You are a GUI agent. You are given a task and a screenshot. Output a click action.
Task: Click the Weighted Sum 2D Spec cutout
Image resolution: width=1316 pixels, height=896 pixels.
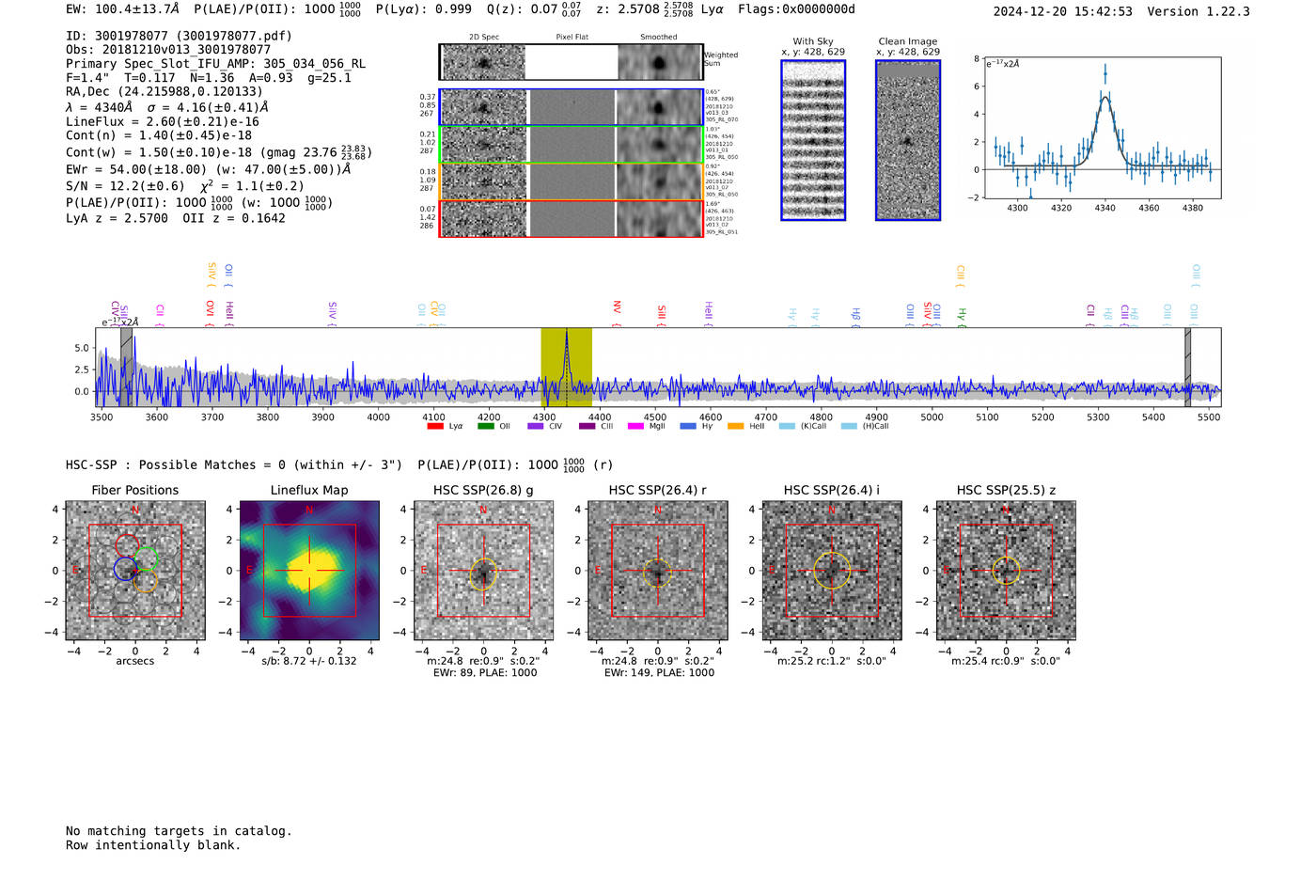pos(484,62)
